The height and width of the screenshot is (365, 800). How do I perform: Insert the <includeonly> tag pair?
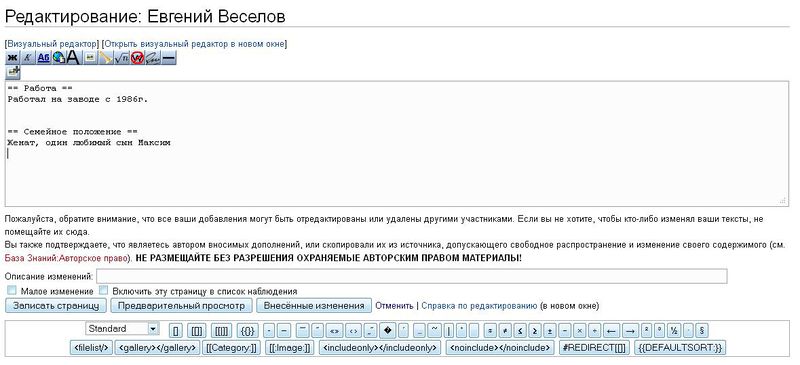(380, 348)
